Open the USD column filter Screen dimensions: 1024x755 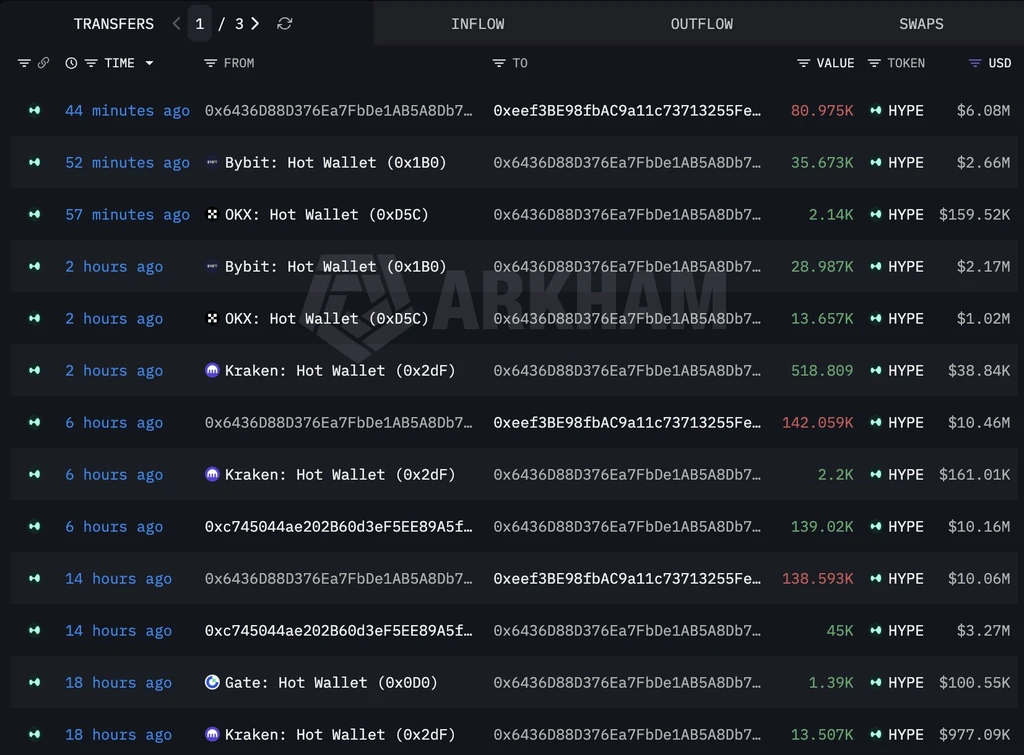975,63
